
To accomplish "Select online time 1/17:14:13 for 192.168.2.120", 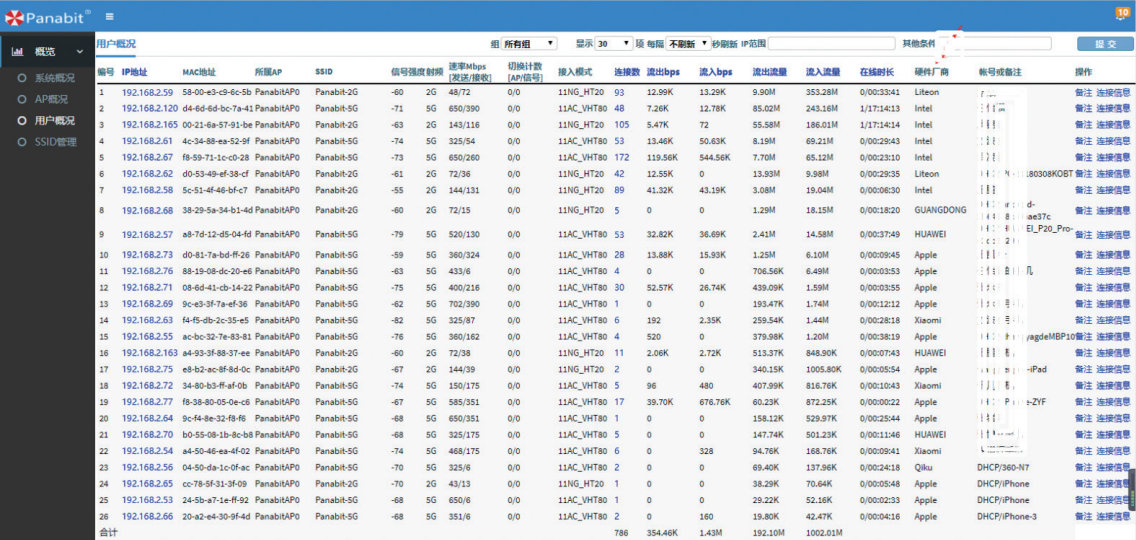I will click(x=880, y=108).
